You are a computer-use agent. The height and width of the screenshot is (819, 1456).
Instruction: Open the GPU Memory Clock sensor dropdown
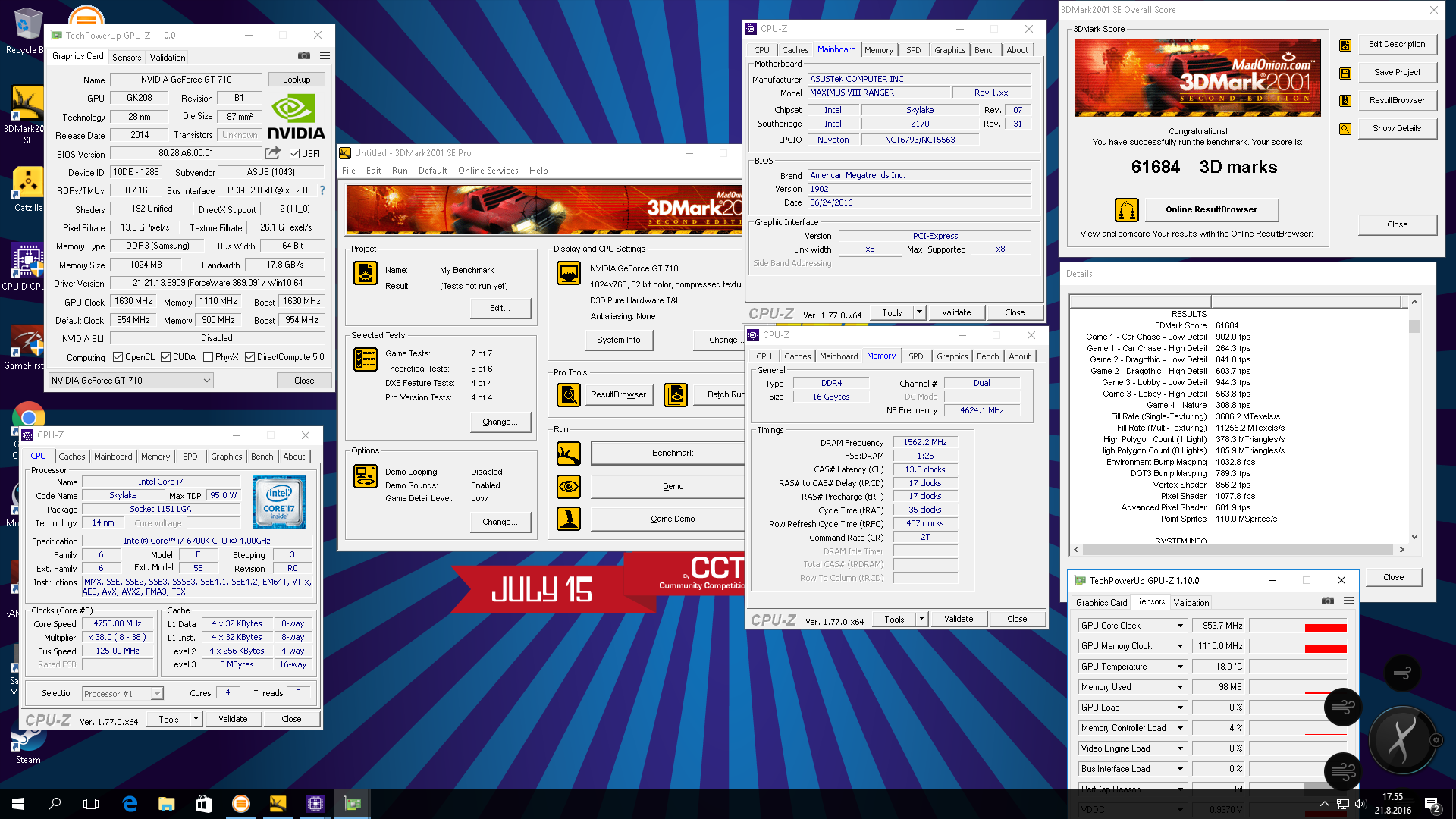(x=1180, y=646)
